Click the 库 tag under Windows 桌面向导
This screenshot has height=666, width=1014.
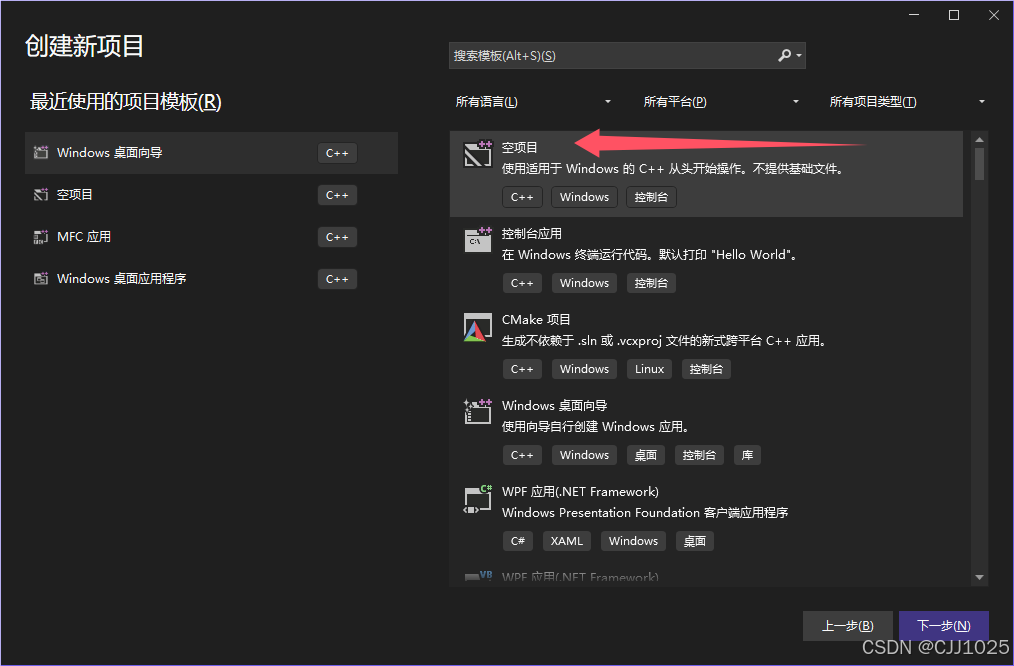[747, 455]
